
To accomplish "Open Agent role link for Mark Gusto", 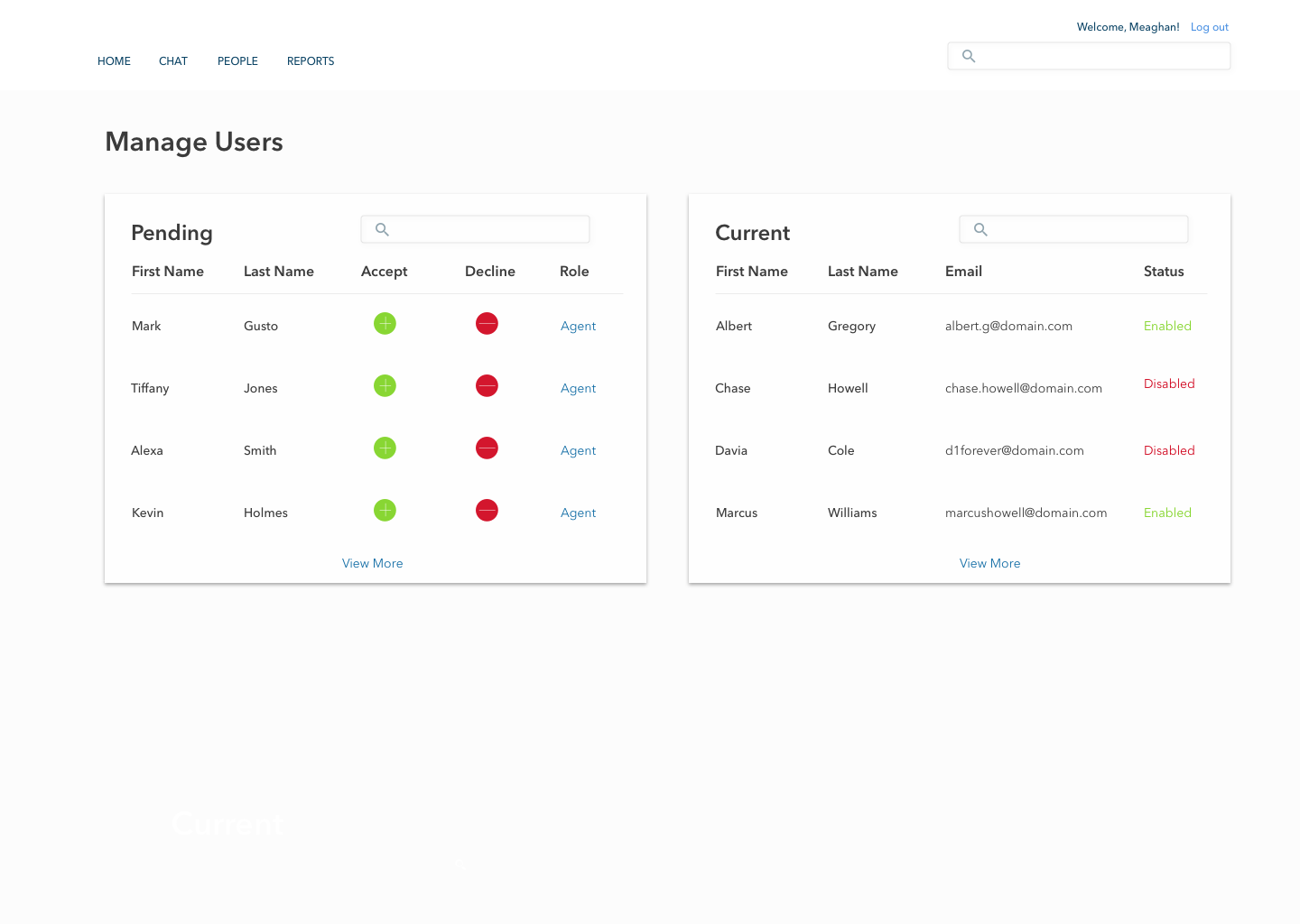I will pyautogui.click(x=578, y=326).
